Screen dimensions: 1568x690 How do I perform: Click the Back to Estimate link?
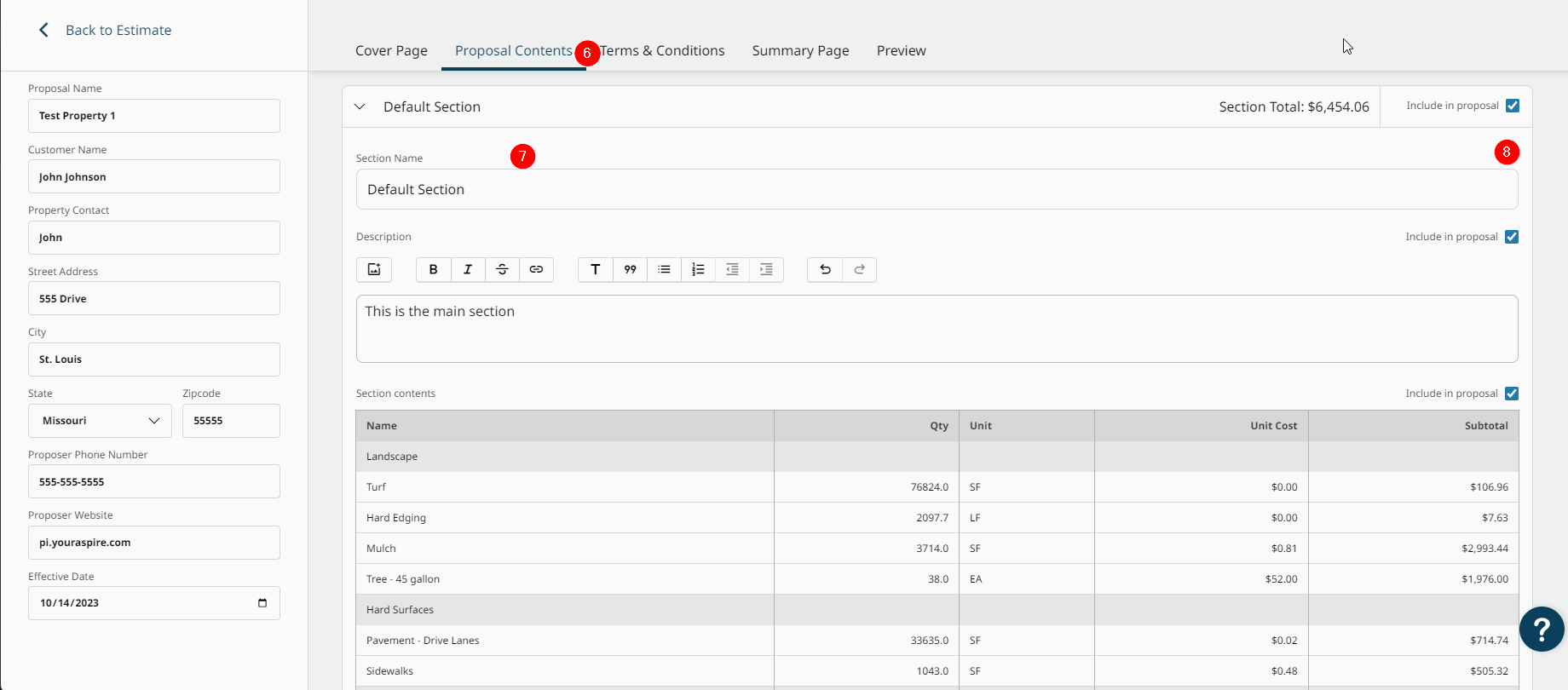pyautogui.click(x=118, y=30)
